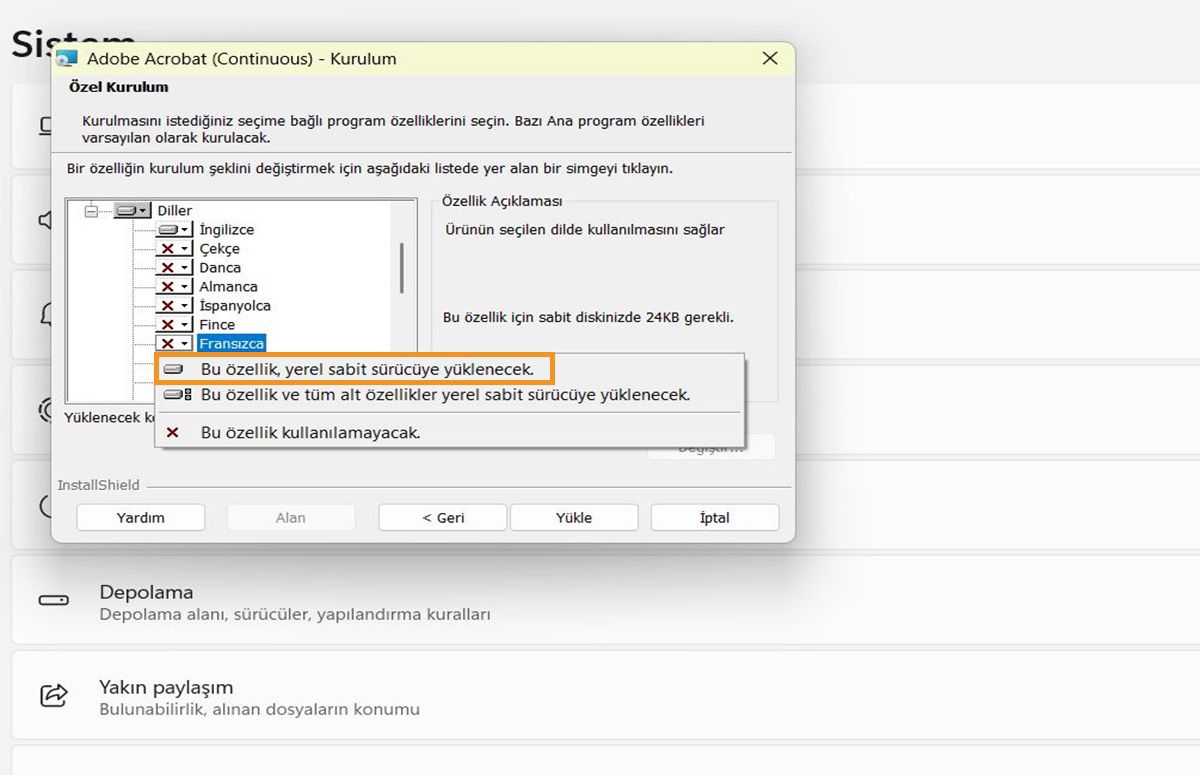Image resolution: width=1200 pixels, height=775 pixels.
Task: Click the vertical scrollbar in the feature tree
Action: click(402, 267)
